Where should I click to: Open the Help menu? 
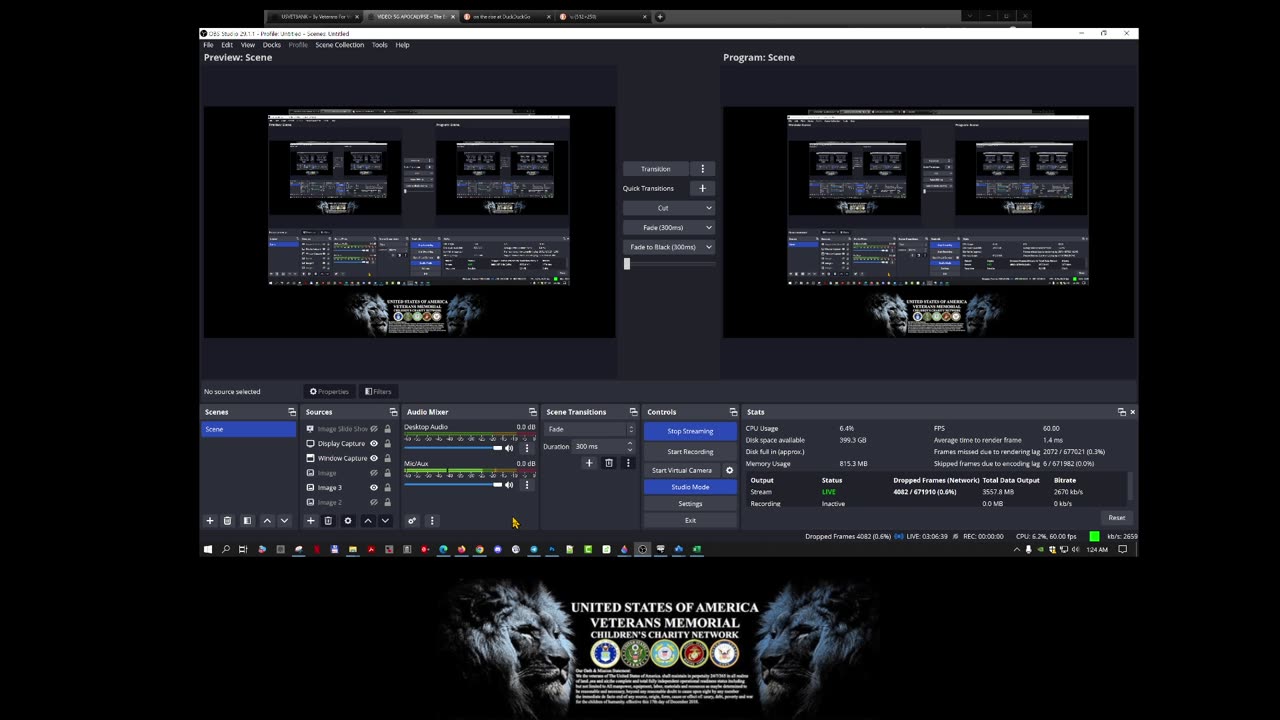pyautogui.click(x=402, y=45)
